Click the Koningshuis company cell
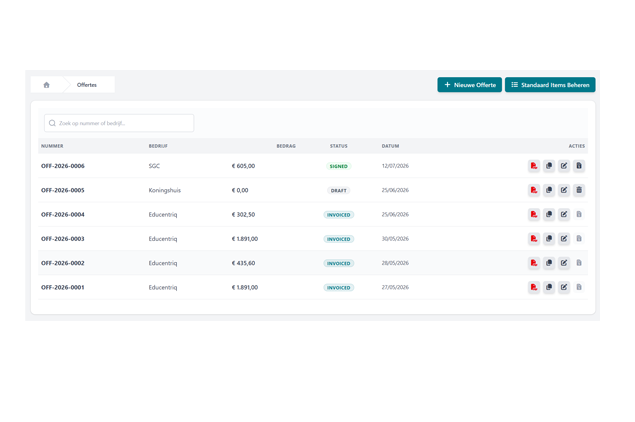 pos(165,190)
